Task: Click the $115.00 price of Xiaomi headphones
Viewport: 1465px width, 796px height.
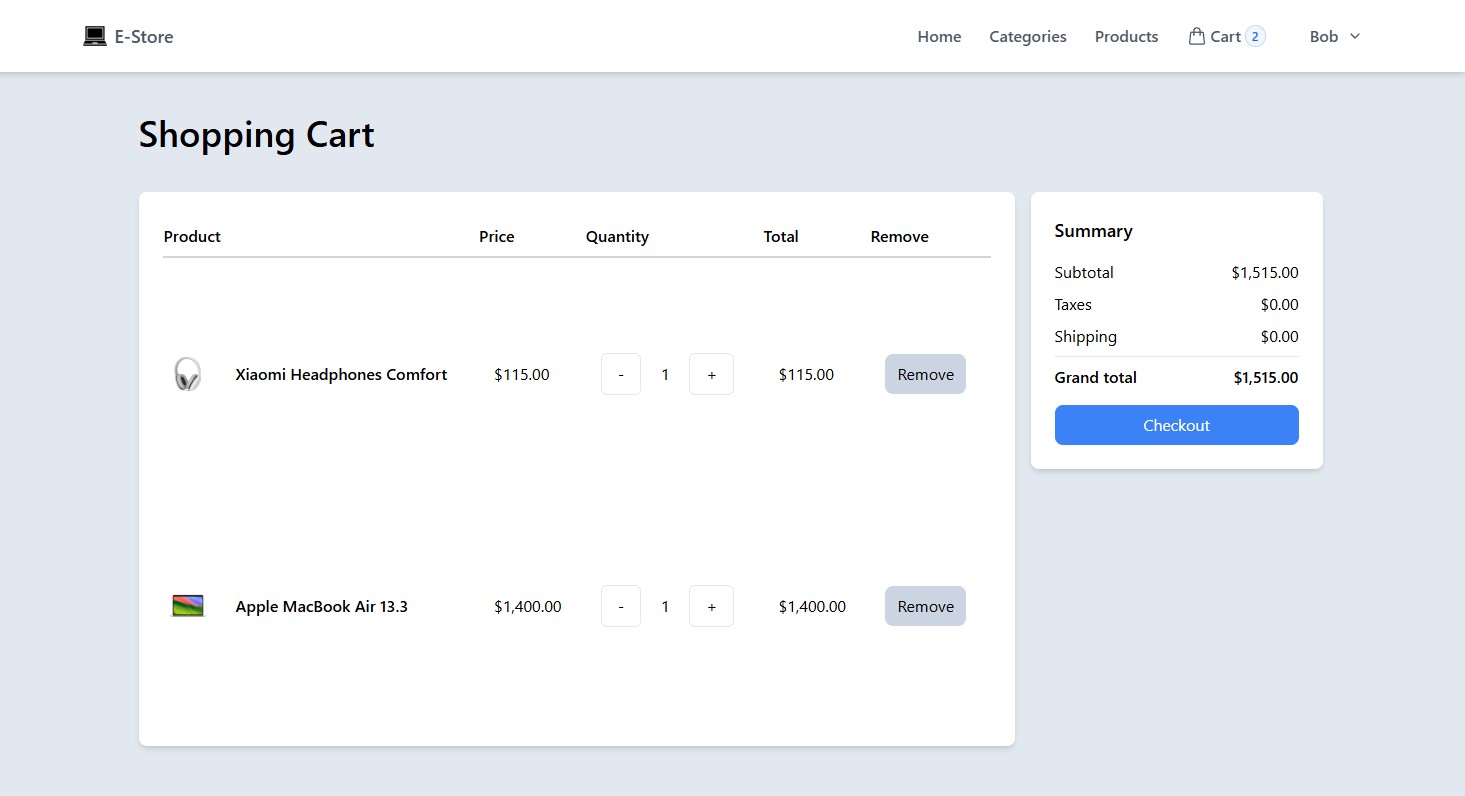Action: pos(521,374)
